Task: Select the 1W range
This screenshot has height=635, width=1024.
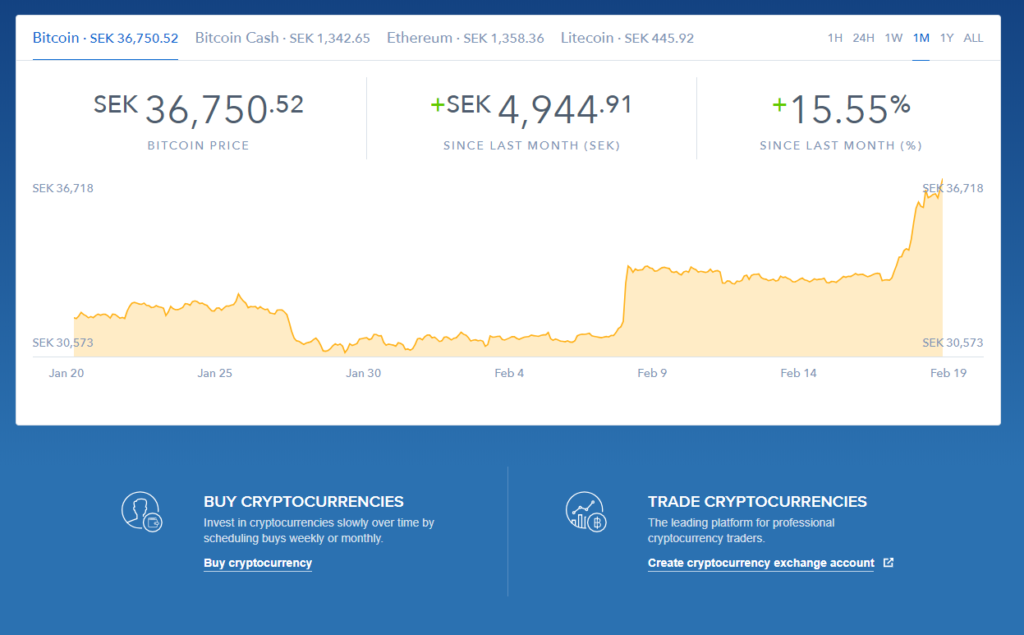Action: pos(893,37)
